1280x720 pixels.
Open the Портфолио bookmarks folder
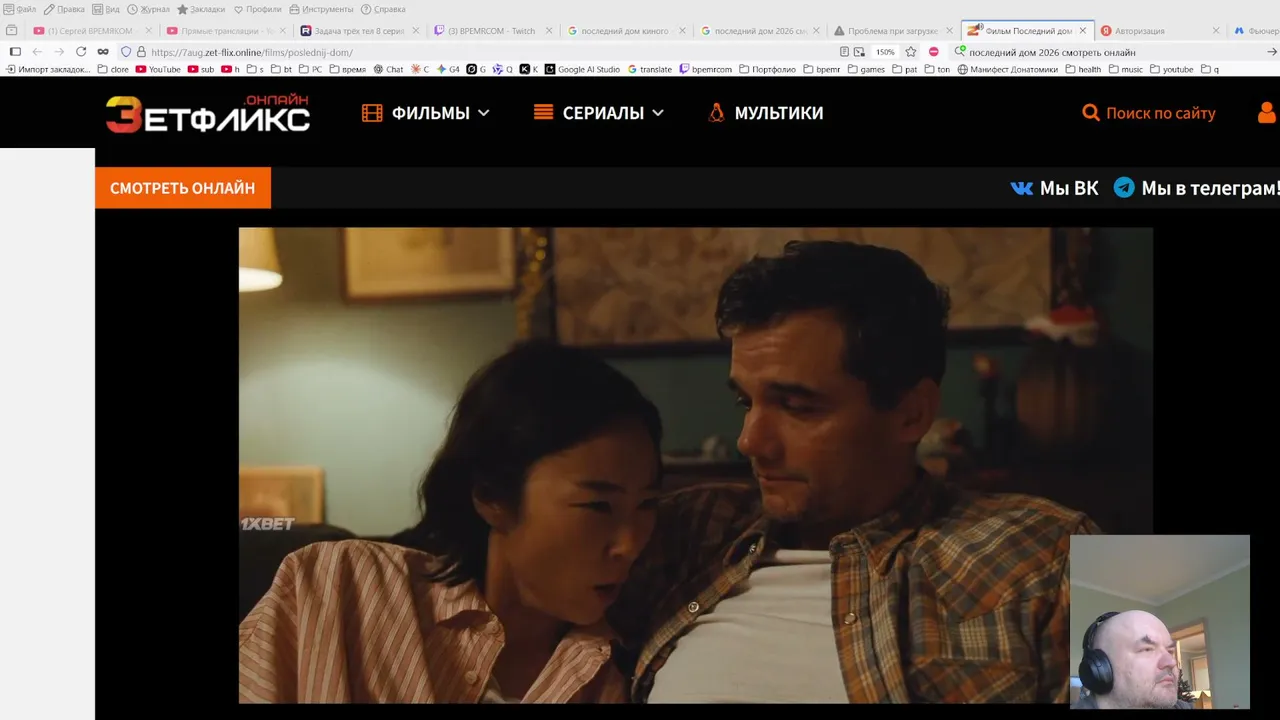[768, 70]
